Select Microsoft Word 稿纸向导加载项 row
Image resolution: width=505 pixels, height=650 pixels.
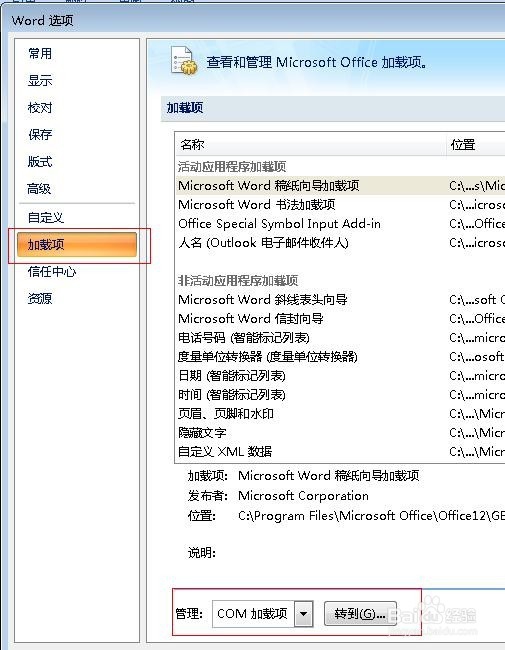pyautogui.click(x=340, y=185)
